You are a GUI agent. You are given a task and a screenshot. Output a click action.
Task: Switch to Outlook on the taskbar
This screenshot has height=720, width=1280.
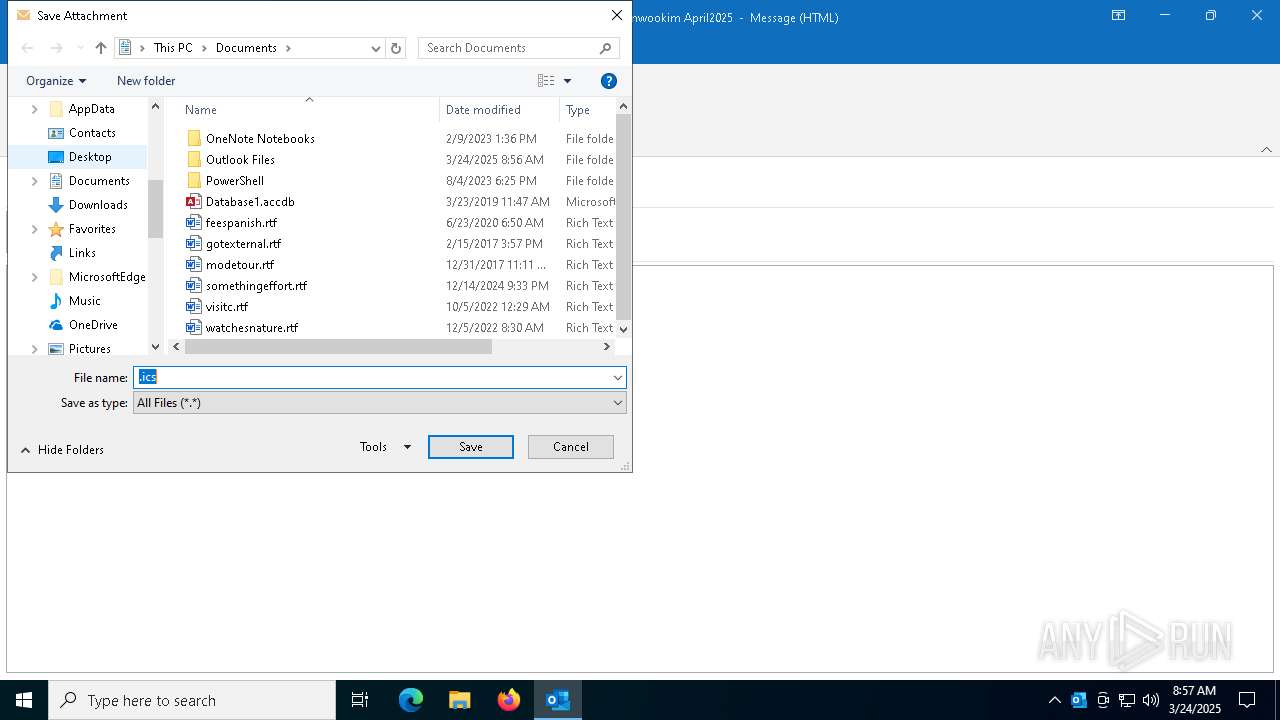[x=558, y=700]
